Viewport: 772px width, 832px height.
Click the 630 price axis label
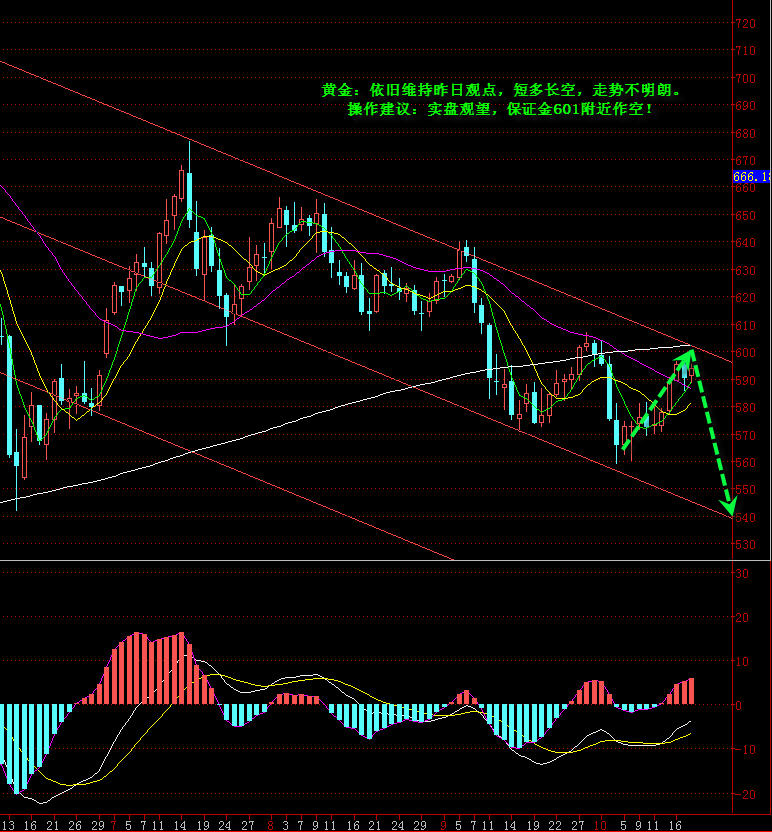pyautogui.click(x=745, y=271)
